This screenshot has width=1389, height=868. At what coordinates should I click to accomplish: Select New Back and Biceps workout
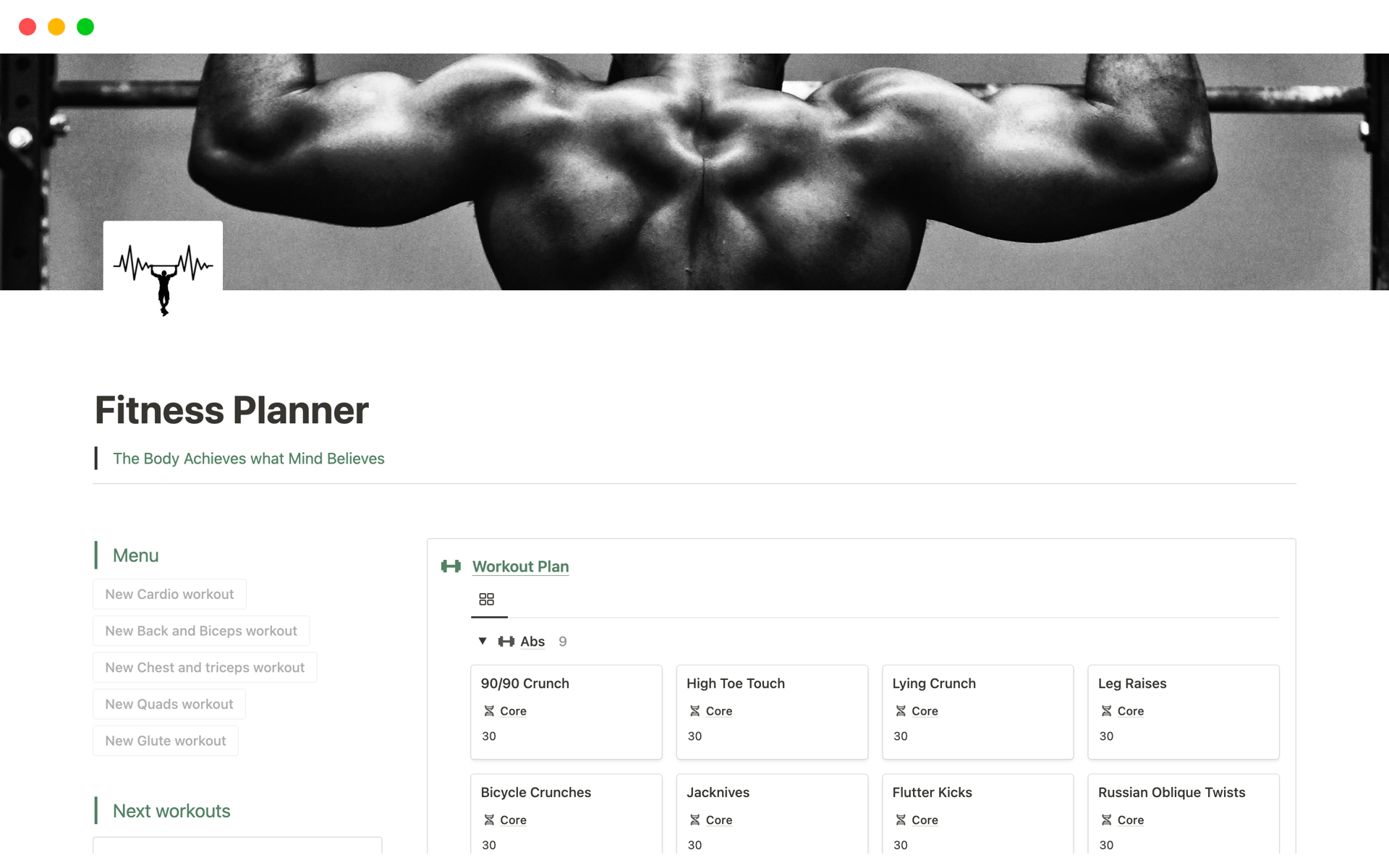tap(201, 630)
